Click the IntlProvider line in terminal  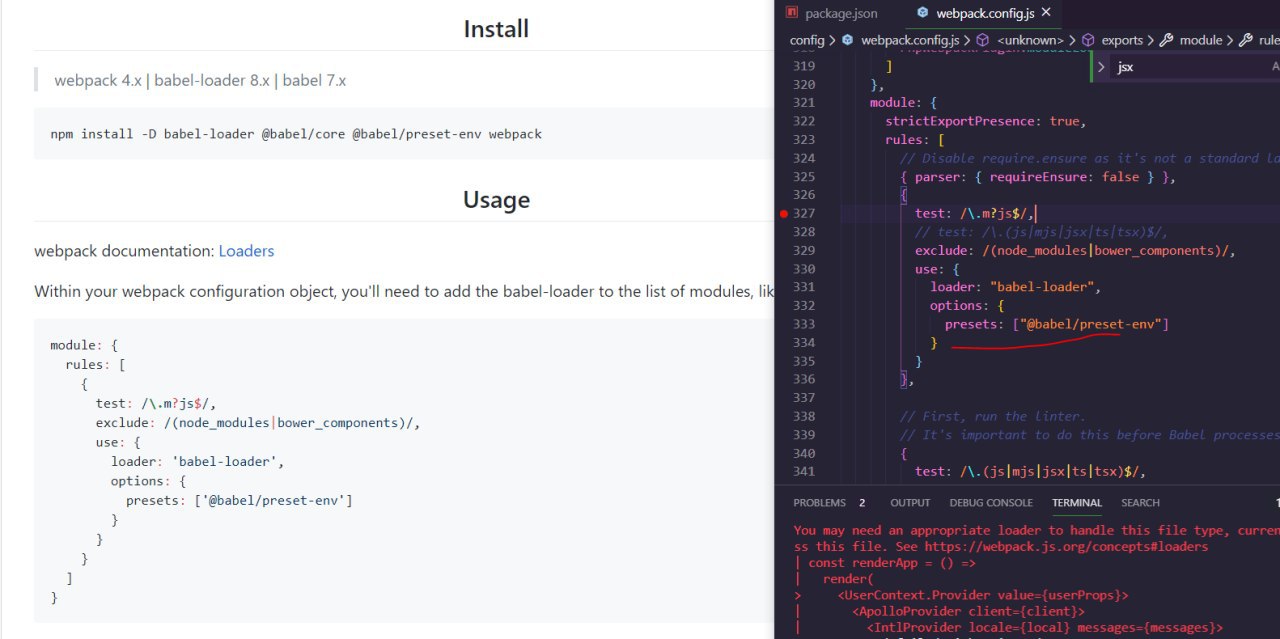click(1045, 626)
